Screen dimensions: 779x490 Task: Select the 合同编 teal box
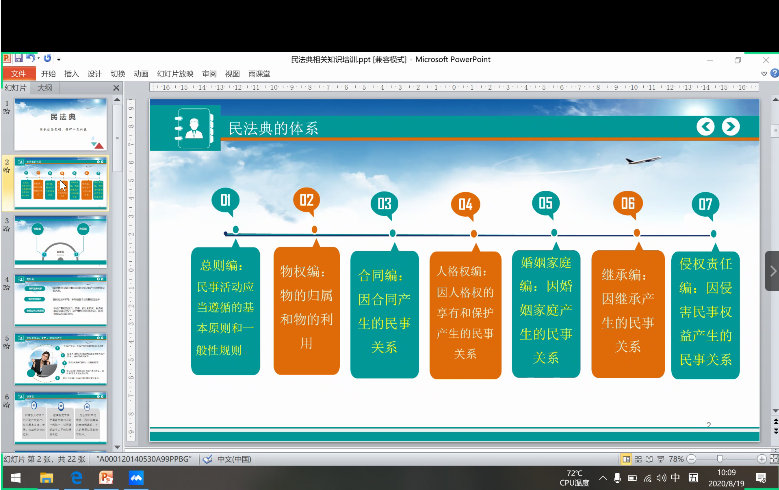pos(385,314)
